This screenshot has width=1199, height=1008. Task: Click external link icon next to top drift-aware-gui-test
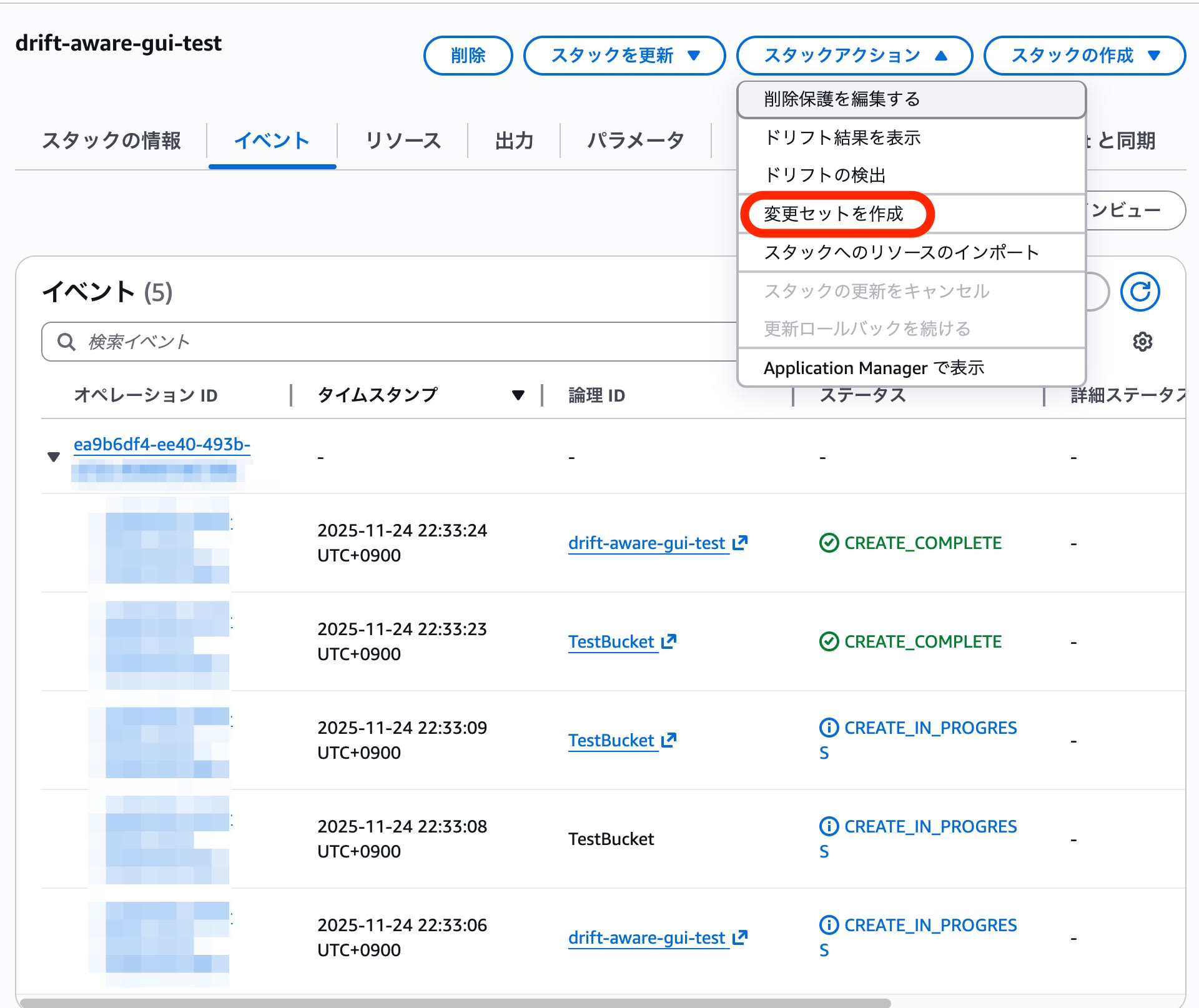[740, 543]
